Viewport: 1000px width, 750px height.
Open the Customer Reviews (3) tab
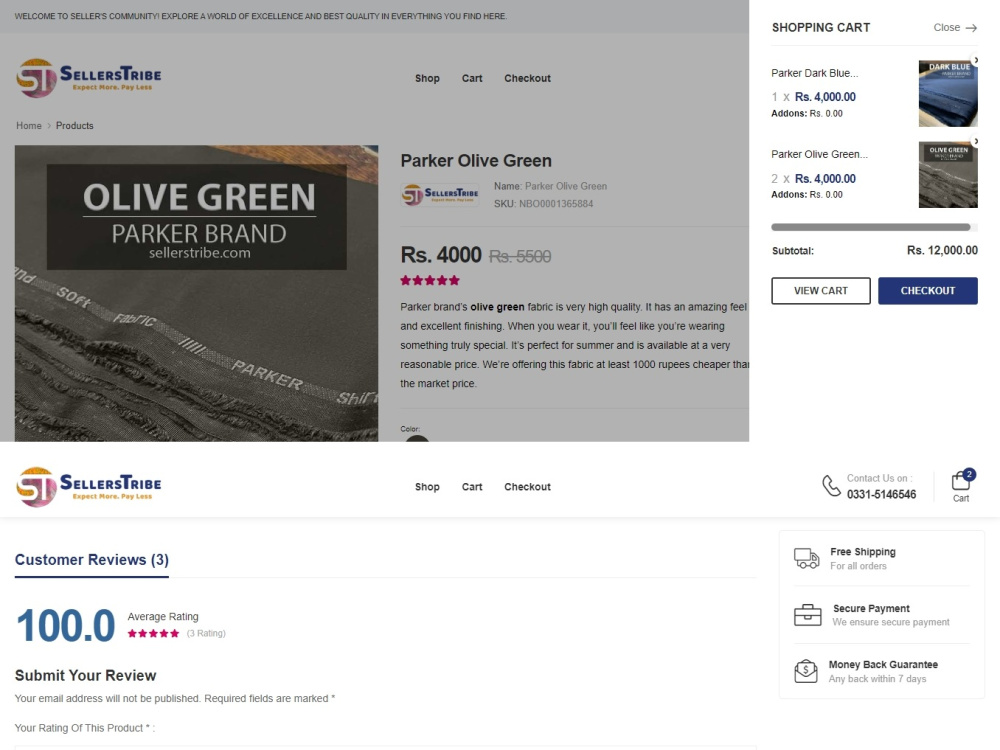click(x=92, y=560)
